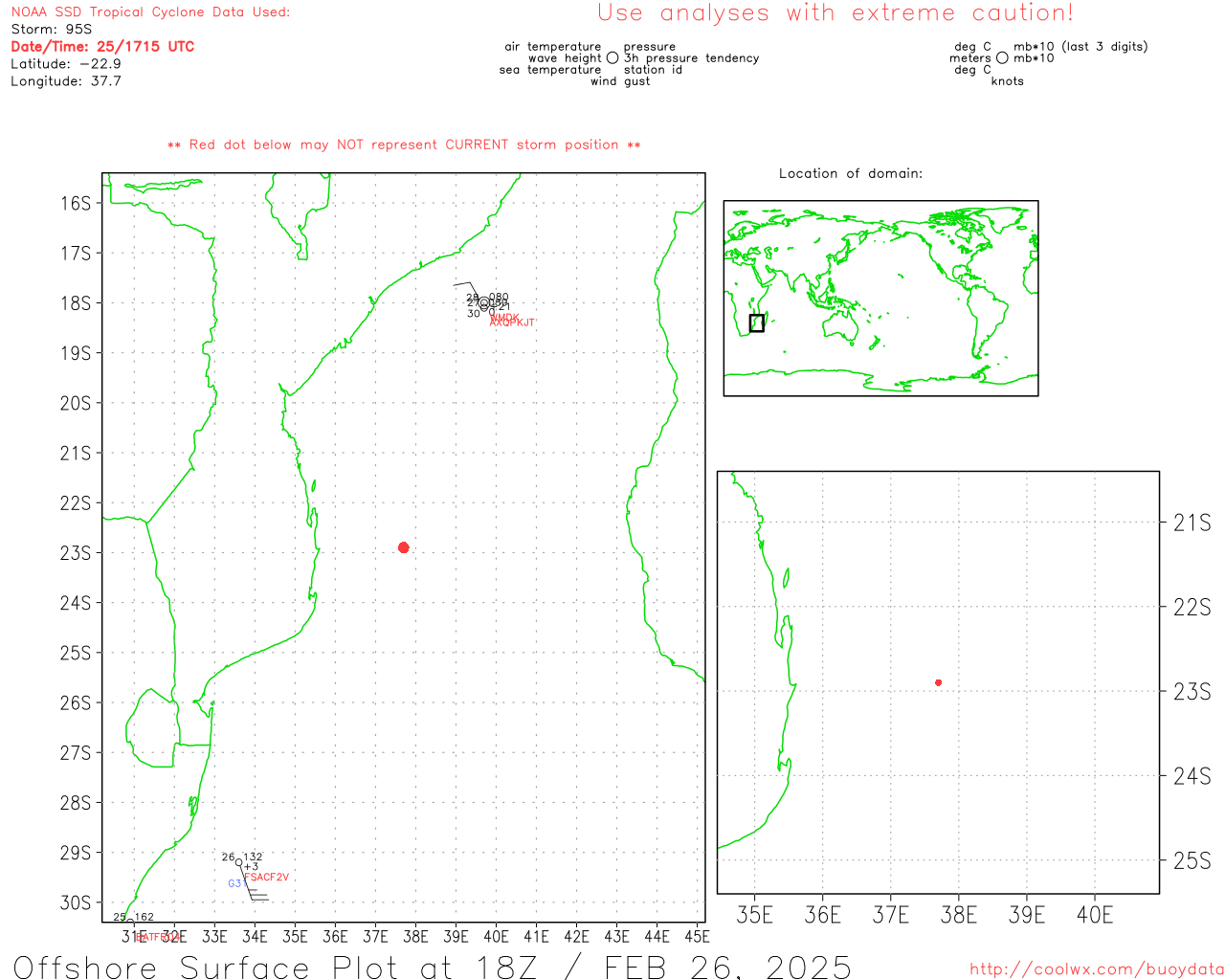Click the red storm dot on zoomed inset map
1225x980 pixels.
point(938,682)
